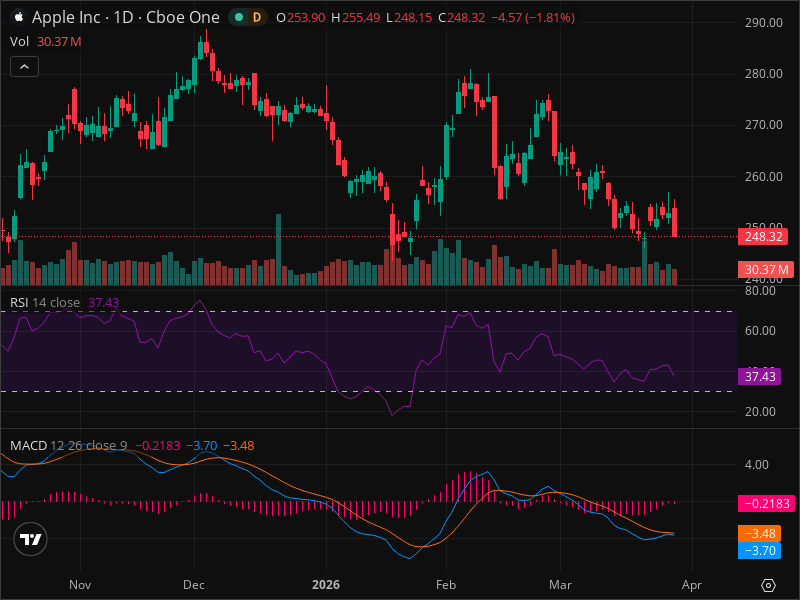Screen dimensions: 800x600
Task: Click the orange D data badge
Action: (257, 17)
